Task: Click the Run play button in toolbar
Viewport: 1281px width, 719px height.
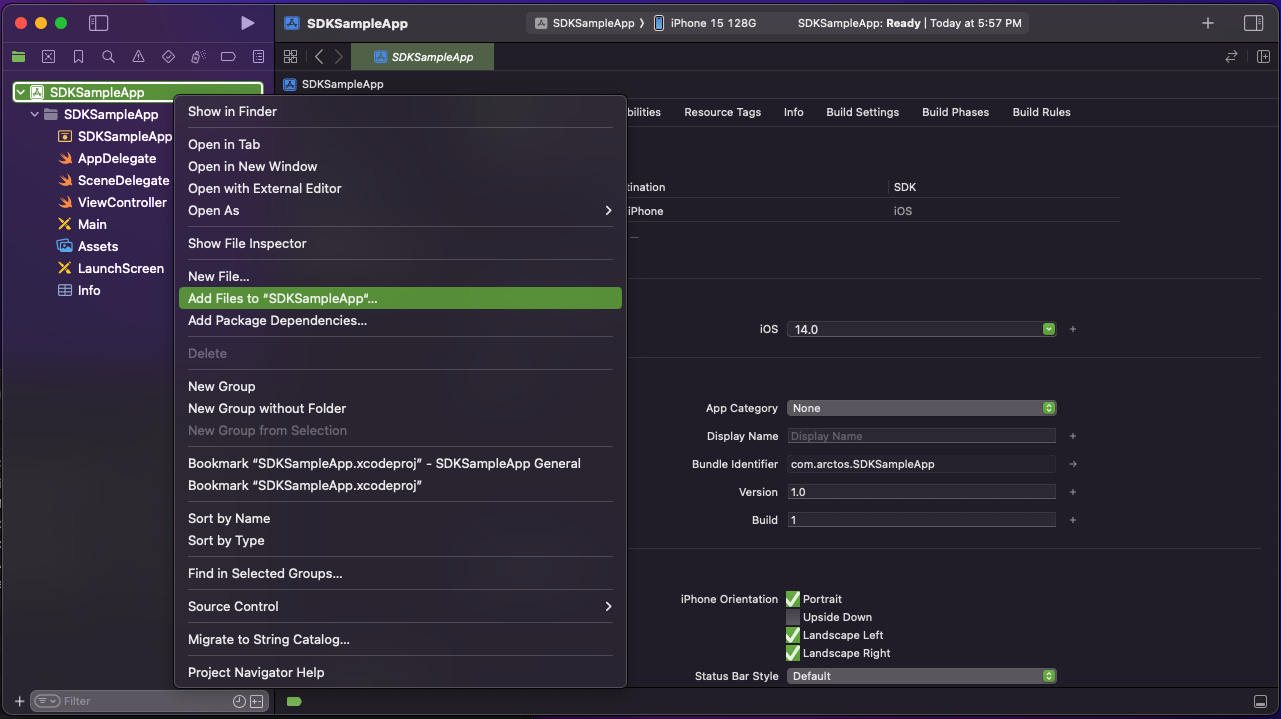Action: click(x=248, y=23)
